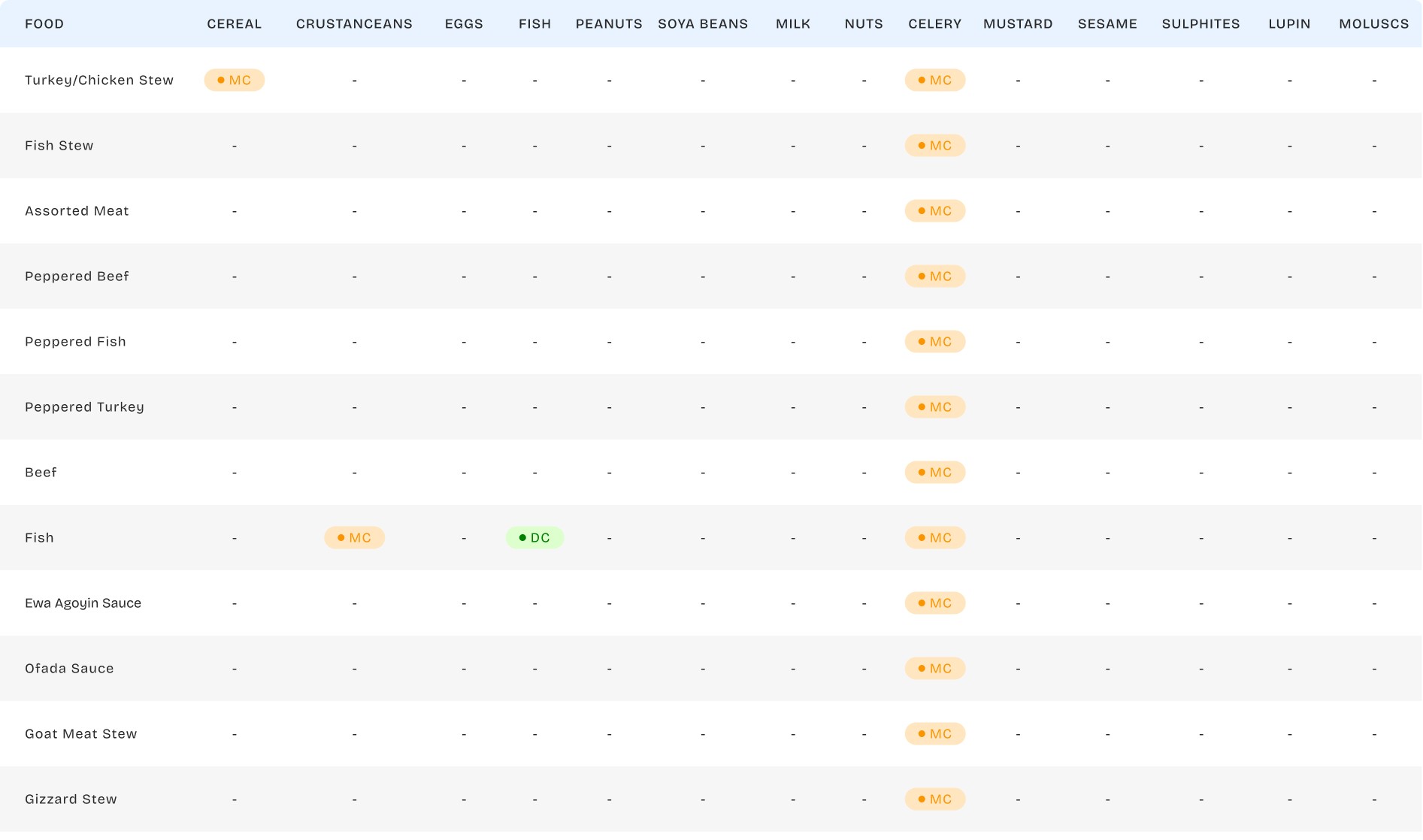
Task: Click Celery MC badge for Ewa Agoyin Sauce
Action: pyautogui.click(x=934, y=603)
